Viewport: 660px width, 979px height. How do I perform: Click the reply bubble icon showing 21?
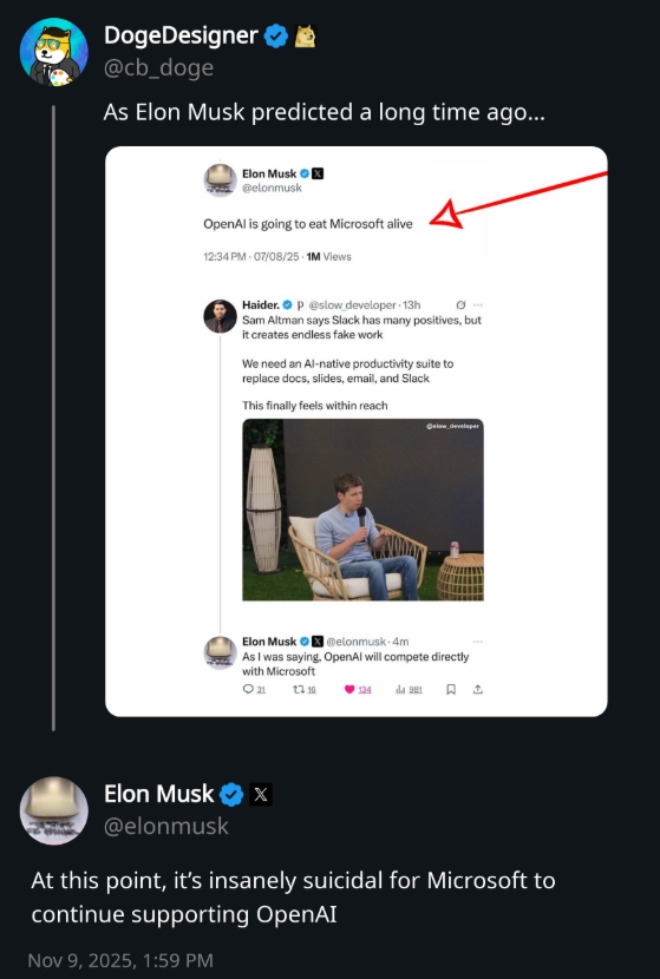pos(248,689)
